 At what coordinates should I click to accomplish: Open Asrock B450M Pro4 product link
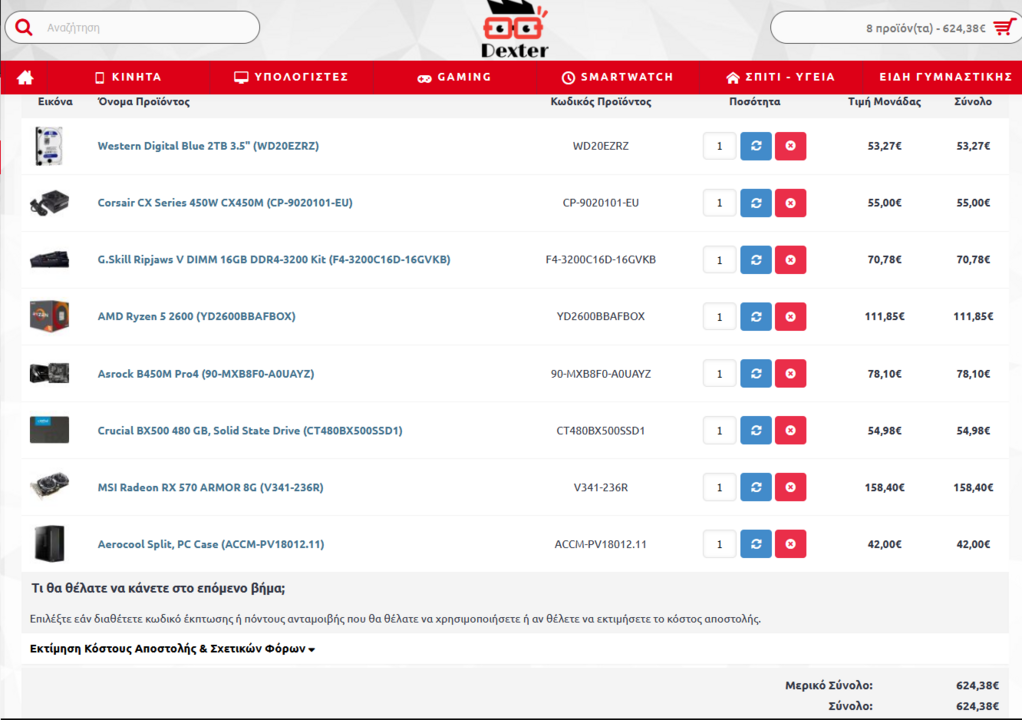point(206,373)
